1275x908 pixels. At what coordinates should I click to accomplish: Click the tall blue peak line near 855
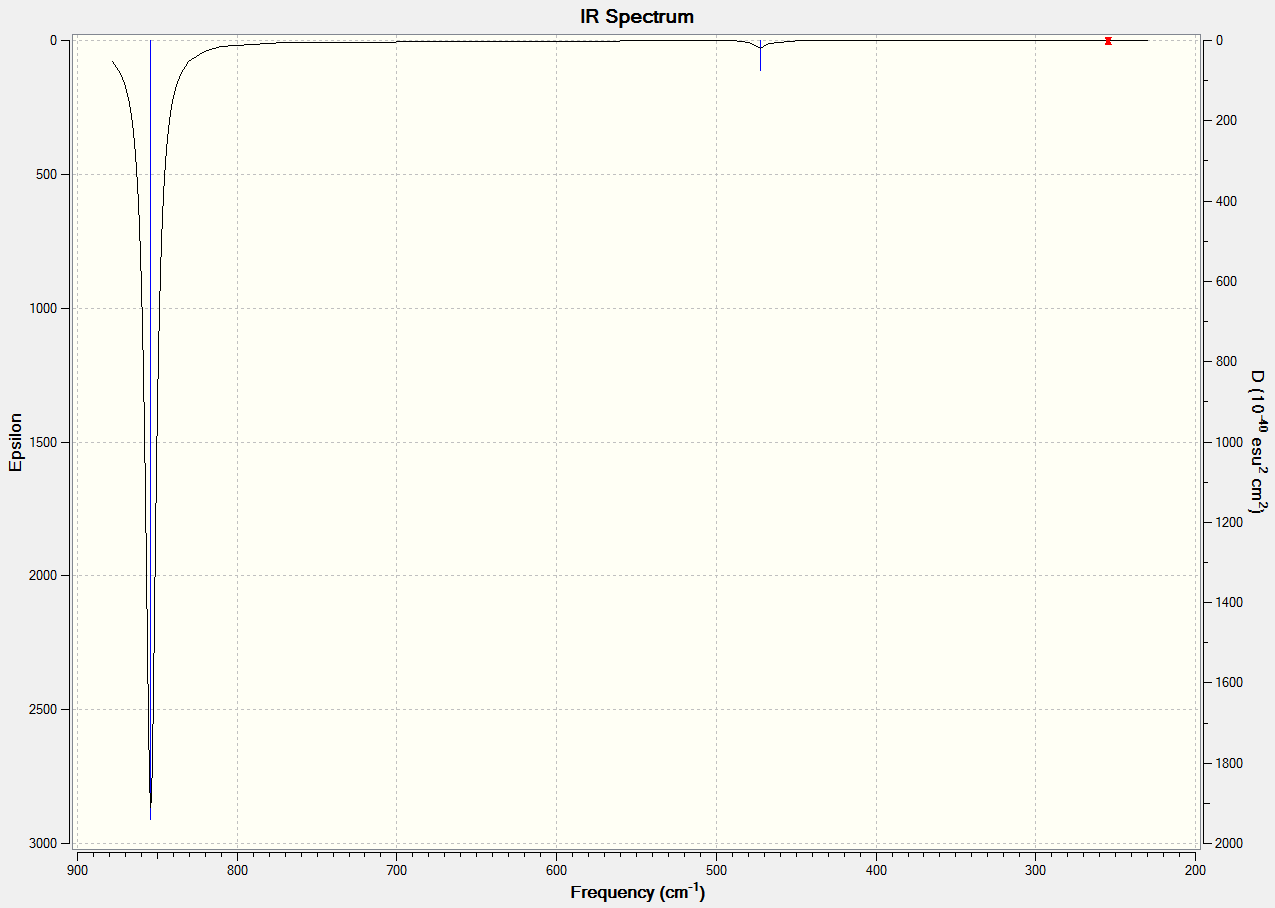(x=150, y=430)
